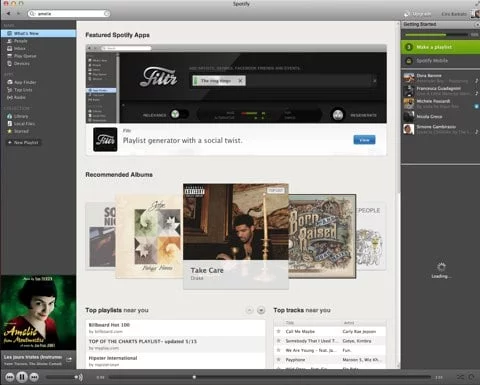Pause playback with the pause button

click(22, 377)
